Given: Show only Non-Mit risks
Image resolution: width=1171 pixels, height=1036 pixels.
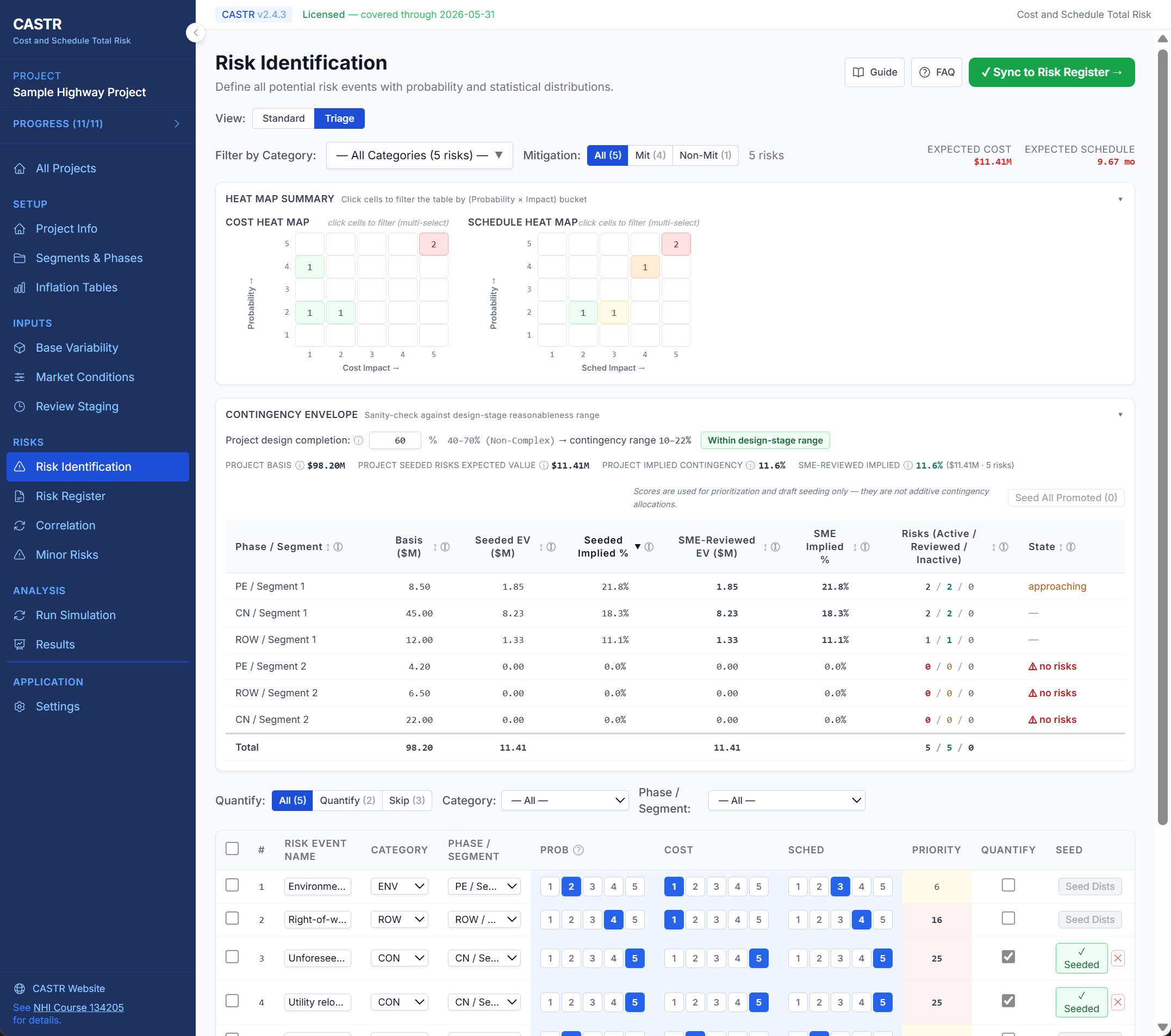Looking at the screenshot, I should 705,155.
